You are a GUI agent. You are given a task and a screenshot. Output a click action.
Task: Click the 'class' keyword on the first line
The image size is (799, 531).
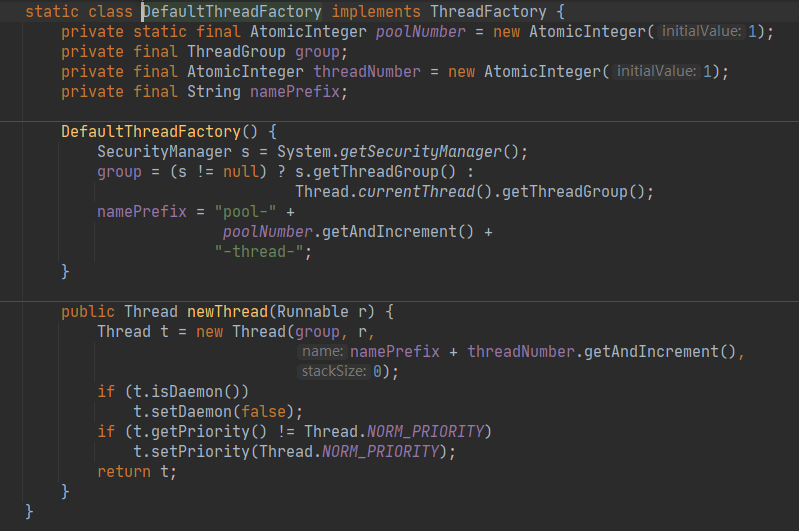[111, 11]
